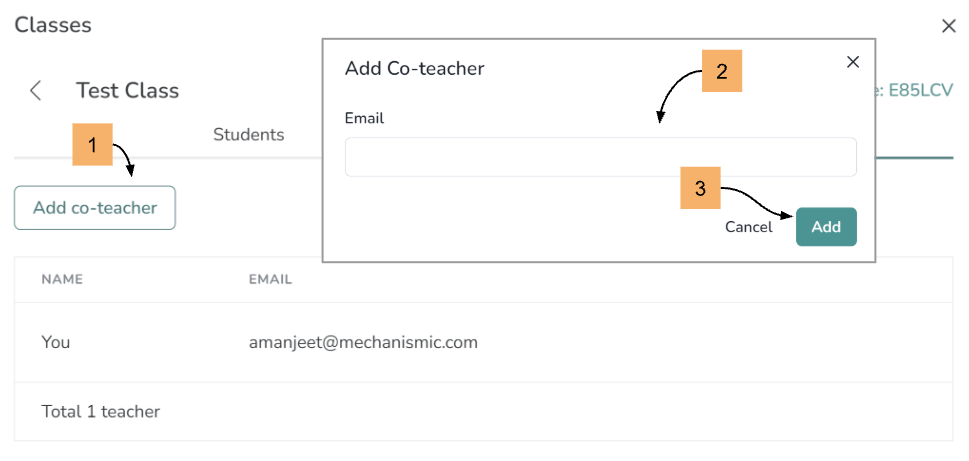Click the class code E85LCV
Screen dimensions: 969x461
918,91
